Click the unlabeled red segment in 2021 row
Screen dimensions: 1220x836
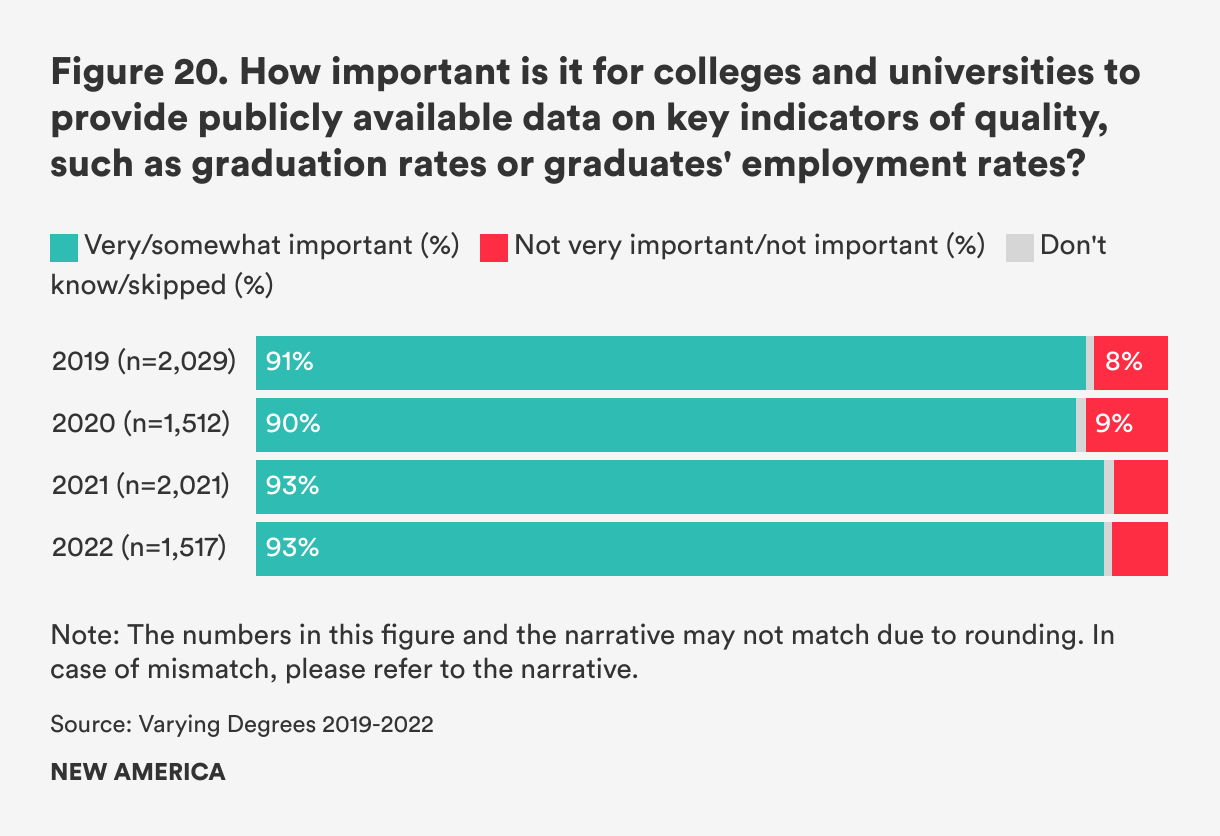tap(1141, 487)
